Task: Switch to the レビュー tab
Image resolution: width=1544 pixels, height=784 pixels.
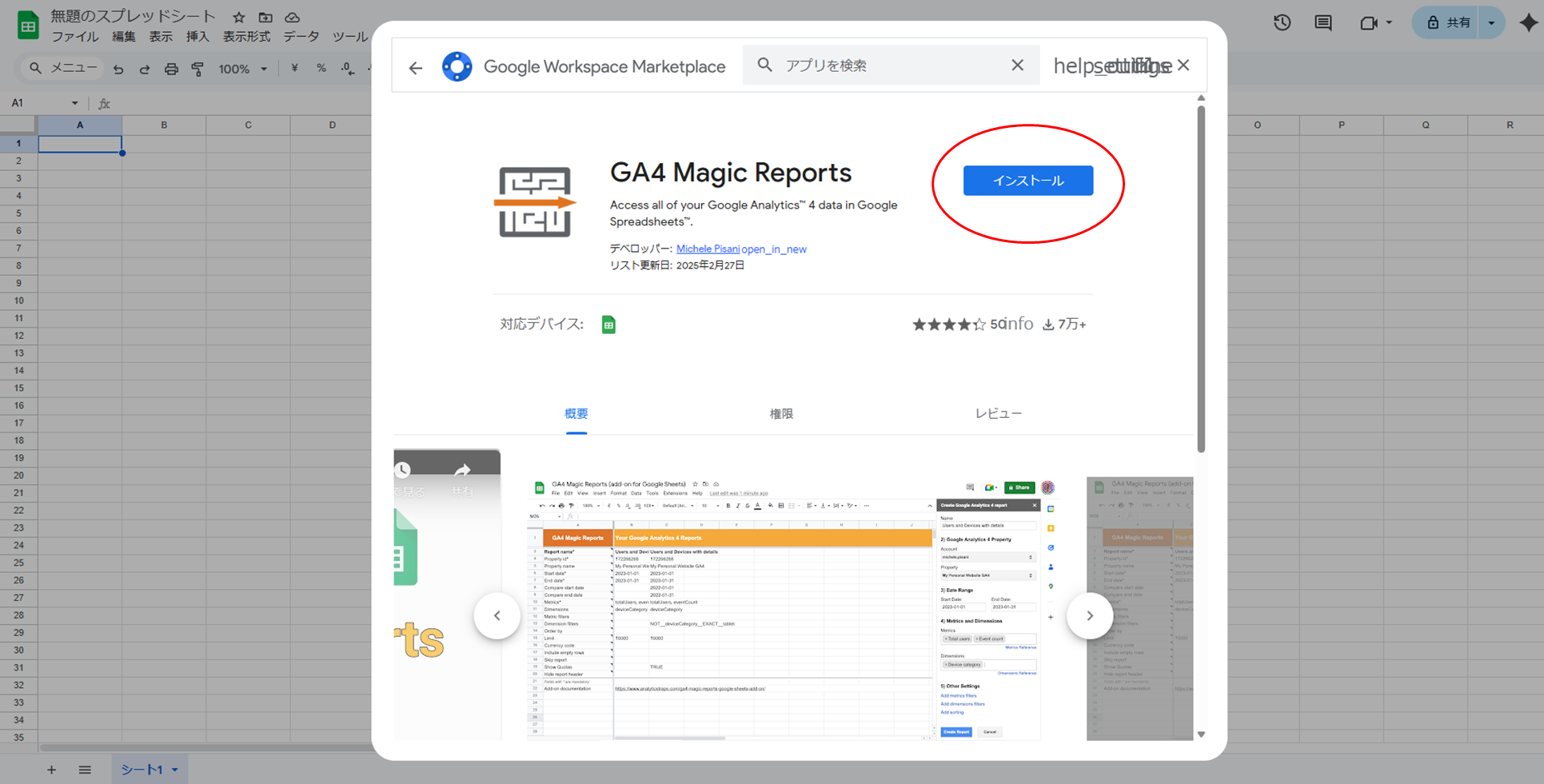Action: point(998,414)
